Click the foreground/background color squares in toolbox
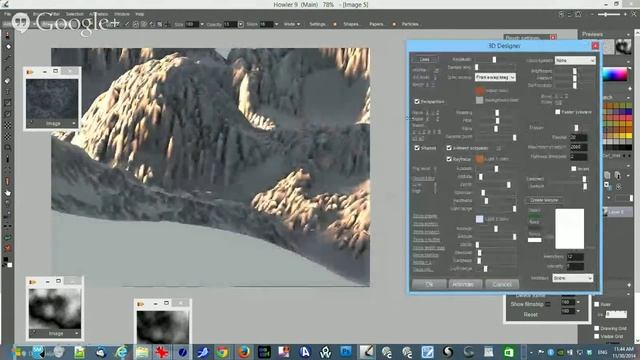The height and width of the screenshot is (360, 640). 7,262
